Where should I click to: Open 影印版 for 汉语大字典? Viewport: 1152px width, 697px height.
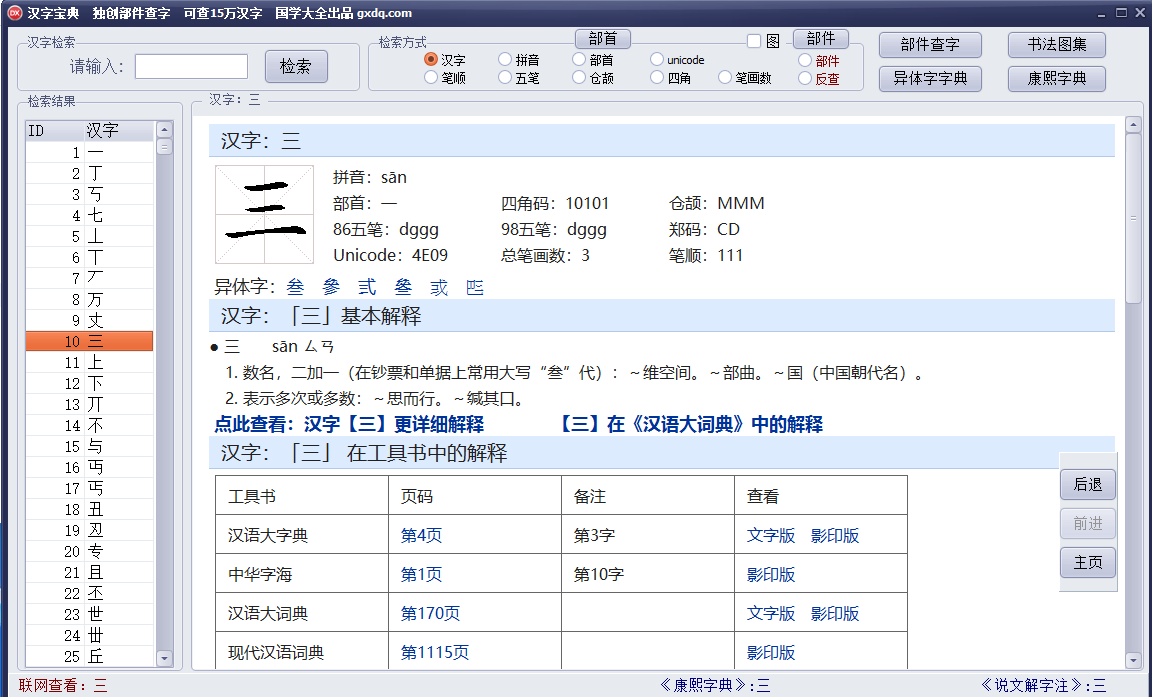(835, 535)
